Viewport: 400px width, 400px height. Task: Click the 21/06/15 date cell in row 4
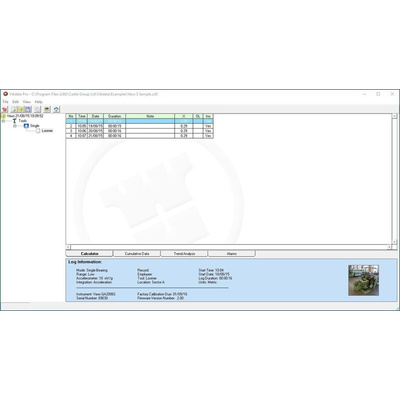click(x=96, y=136)
